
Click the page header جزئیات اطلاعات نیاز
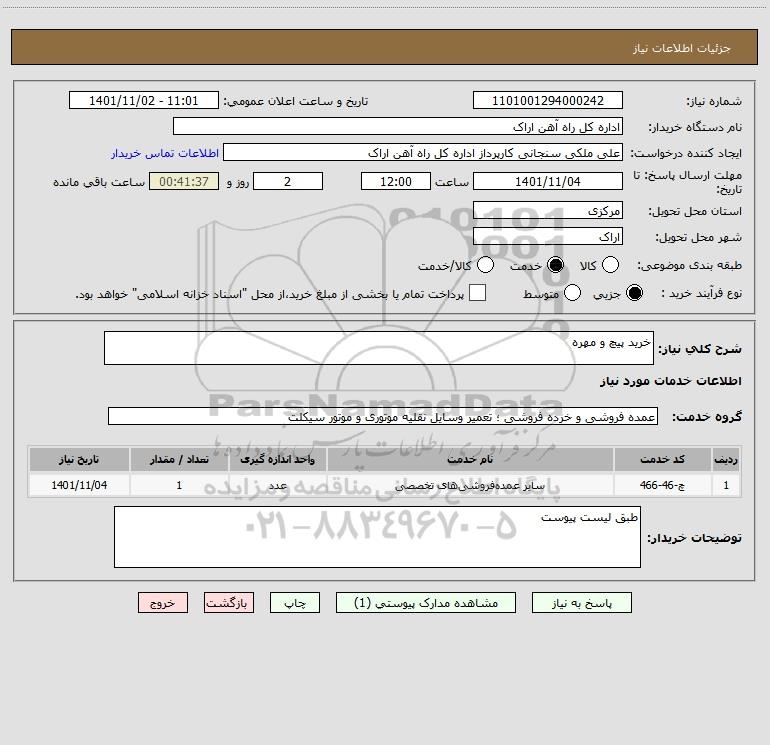tap(681, 48)
